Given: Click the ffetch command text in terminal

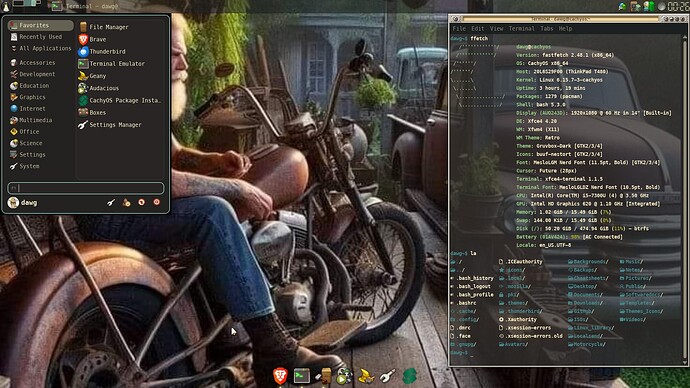Looking at the screenshot, I should click(479, 39).
